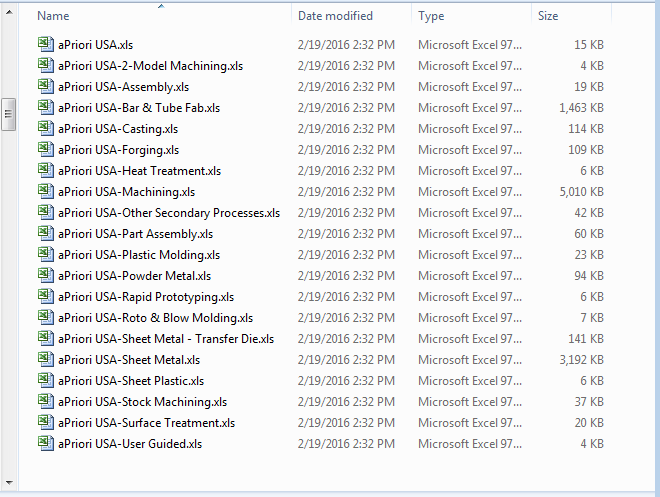Click the 37 KB size value
The width and height of the screenshot is (660, 497).
click(x=589, y=402)
